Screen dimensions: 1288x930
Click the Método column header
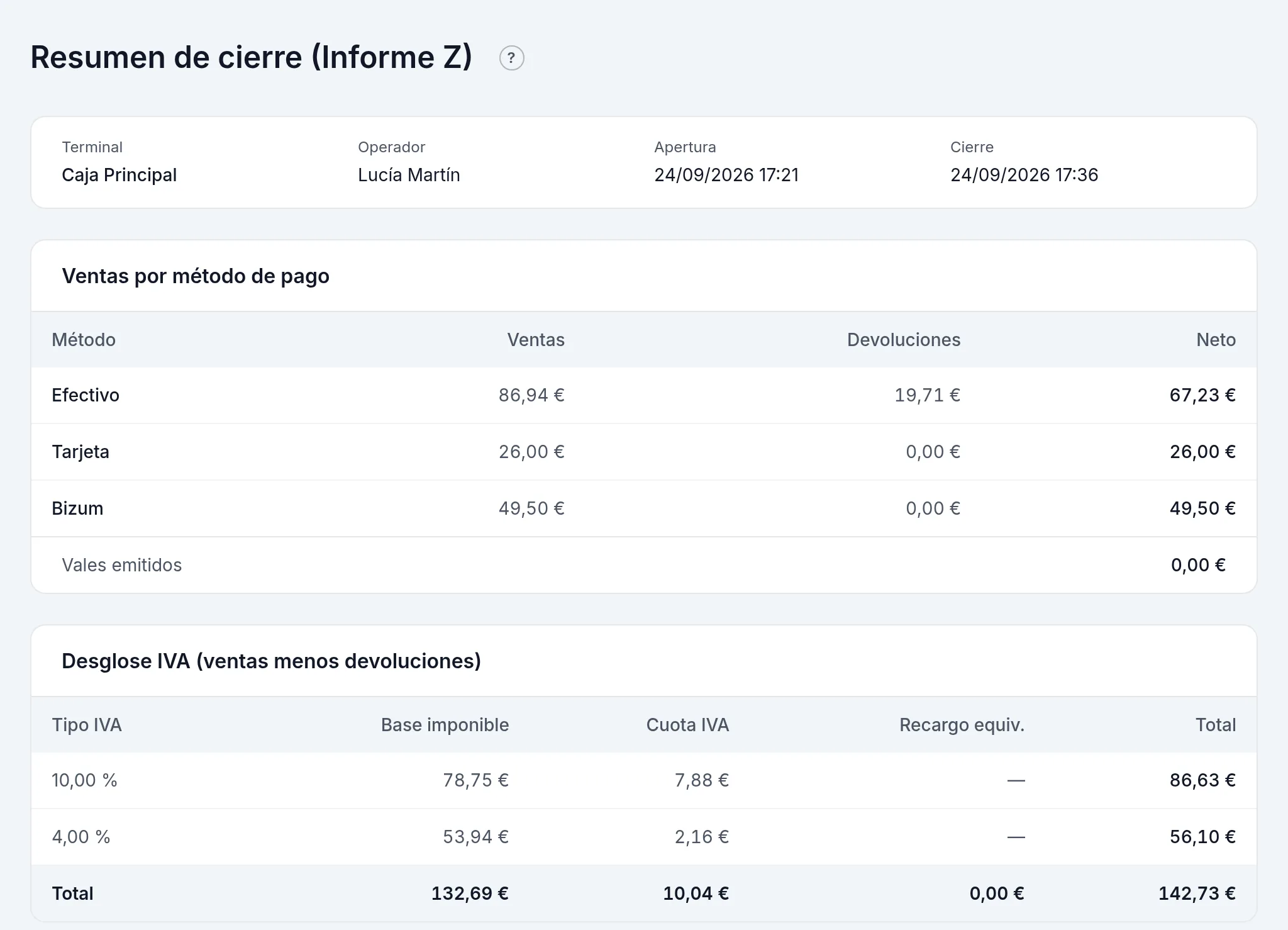(84, 340)
